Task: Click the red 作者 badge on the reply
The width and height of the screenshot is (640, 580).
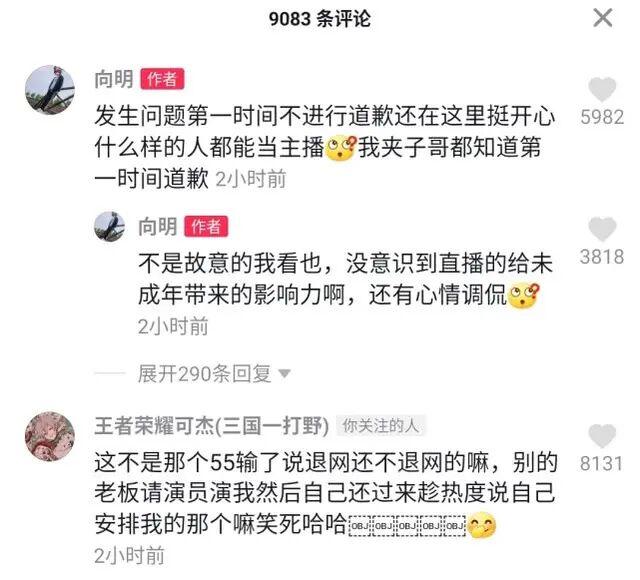Action: click(206, 227)
